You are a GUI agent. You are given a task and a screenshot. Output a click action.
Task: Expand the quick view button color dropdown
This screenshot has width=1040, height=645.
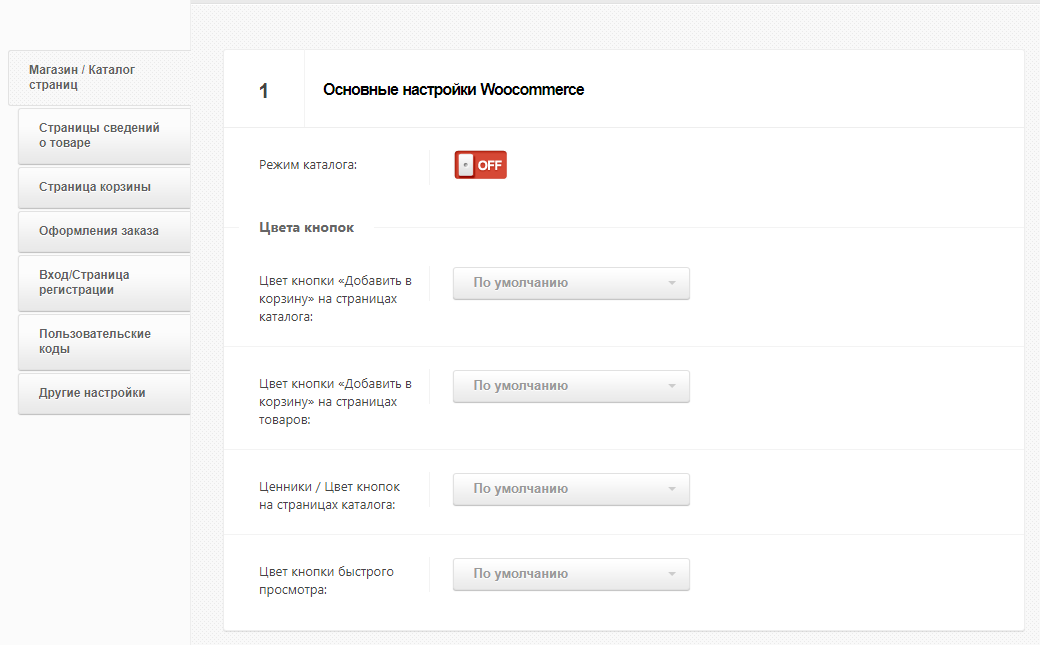[571, 574]
